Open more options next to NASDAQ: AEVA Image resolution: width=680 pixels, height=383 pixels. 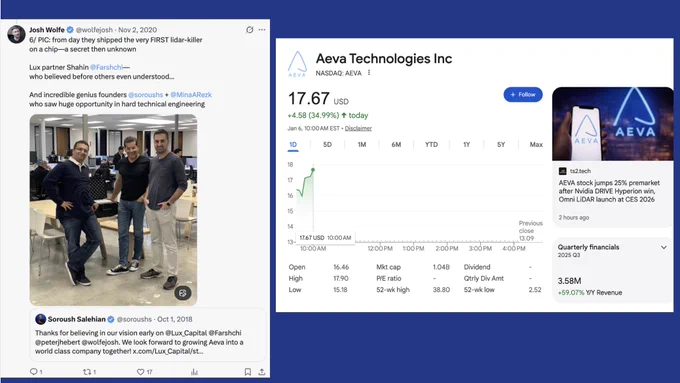tap(369, 73)
